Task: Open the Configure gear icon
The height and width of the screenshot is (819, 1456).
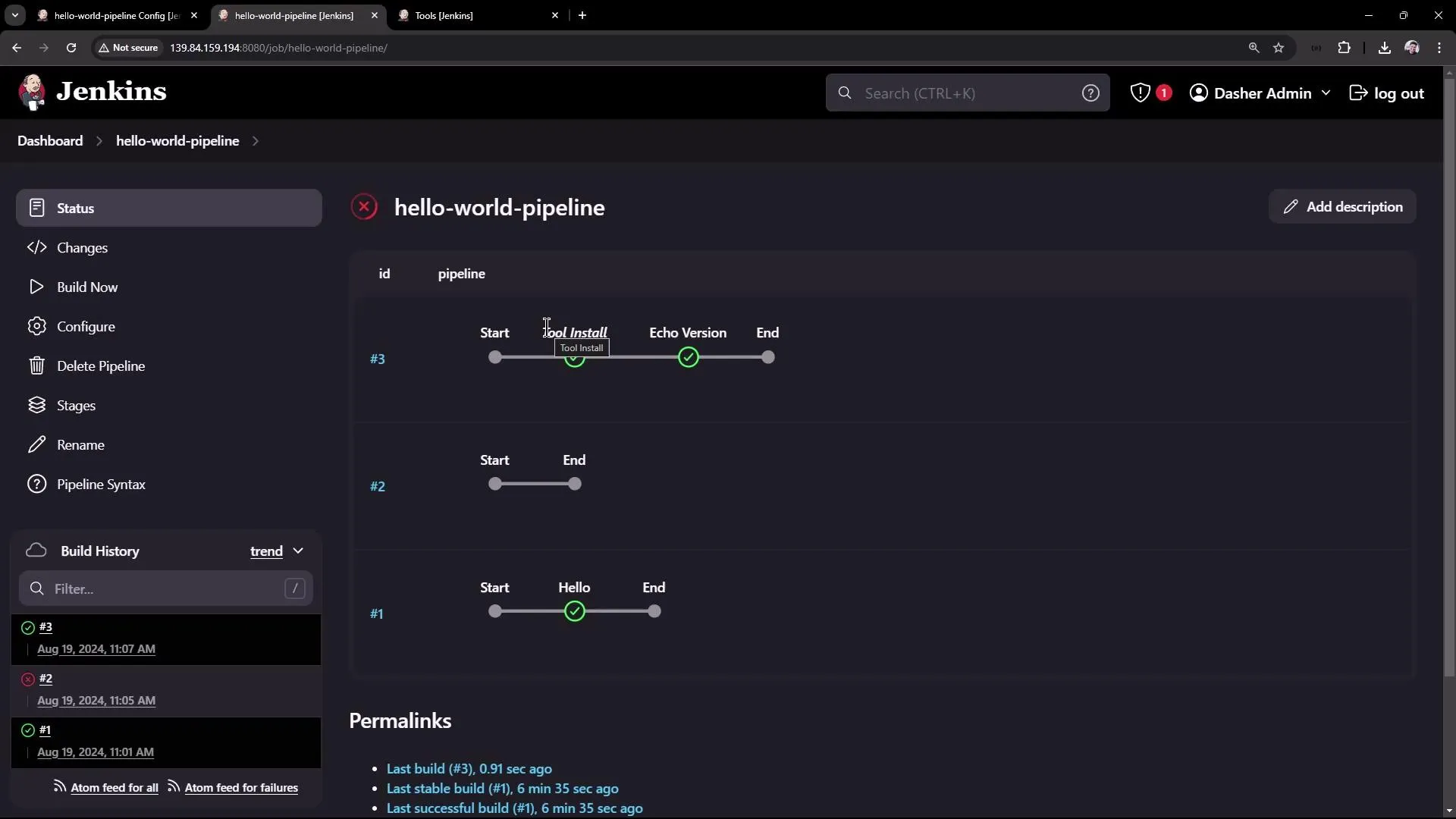Action: pos(36,326)
